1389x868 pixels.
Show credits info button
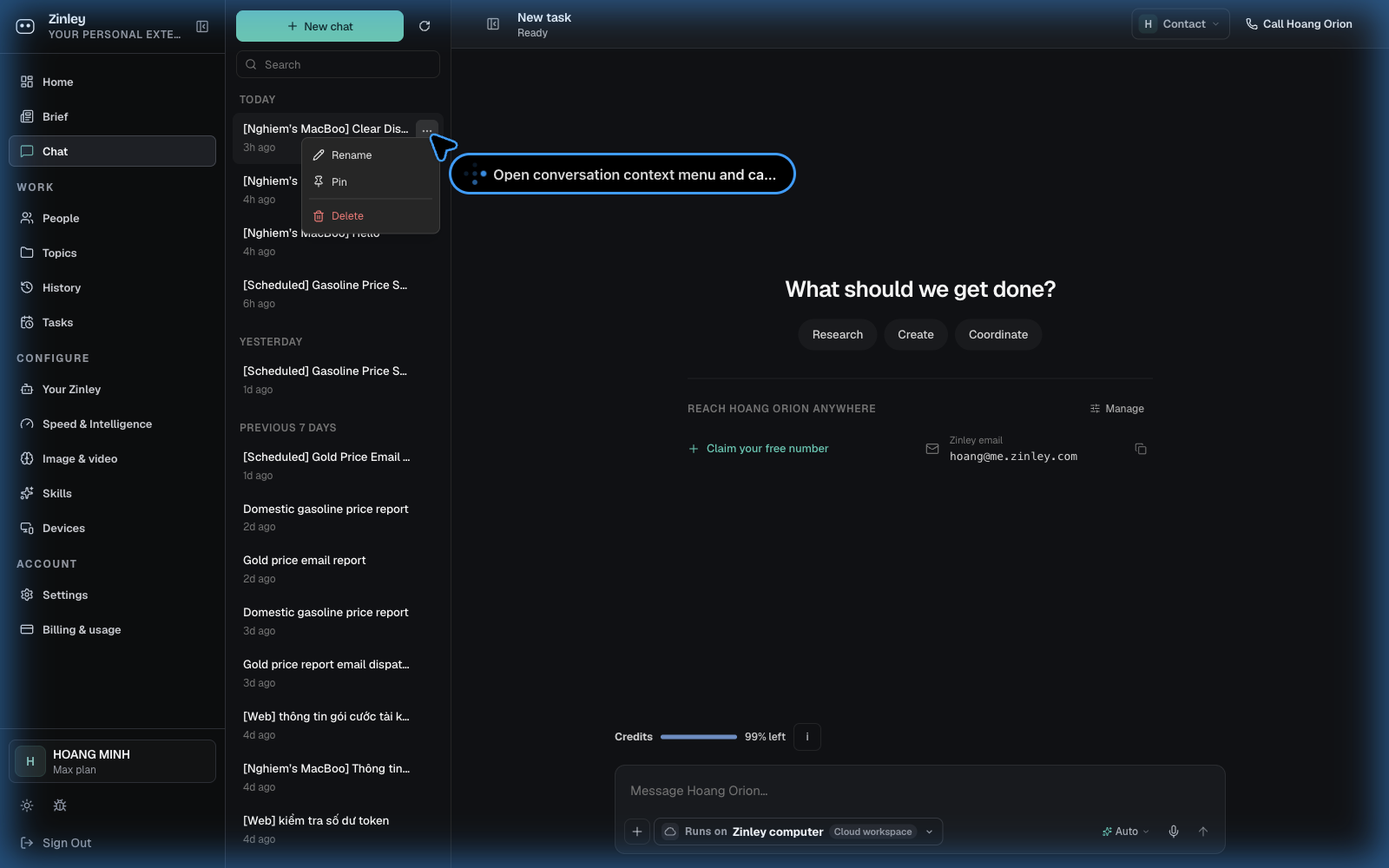(x=807, y=737)
